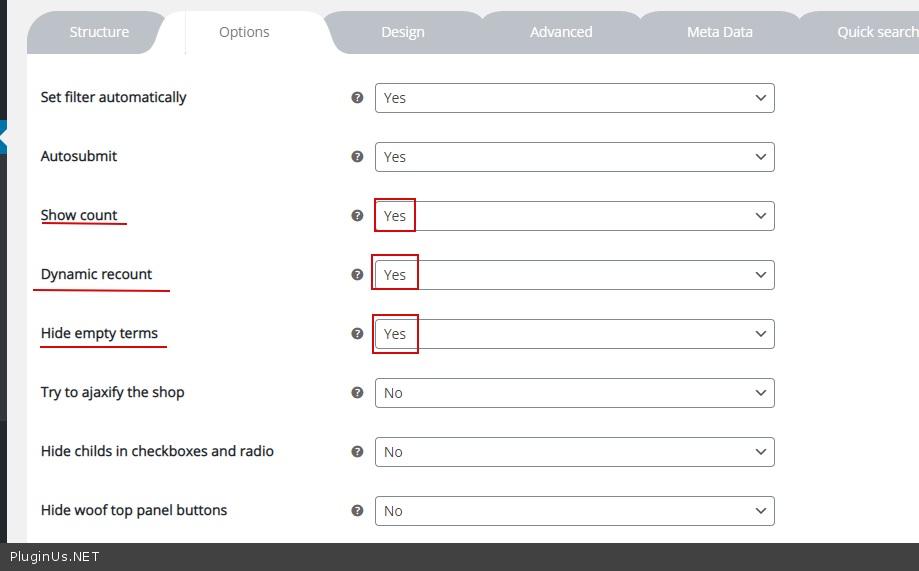The height and width of the screenshot is (571, 919).
Task: Select the Meta Data tab
Action: pyautogui.click(x=719, y=32)
